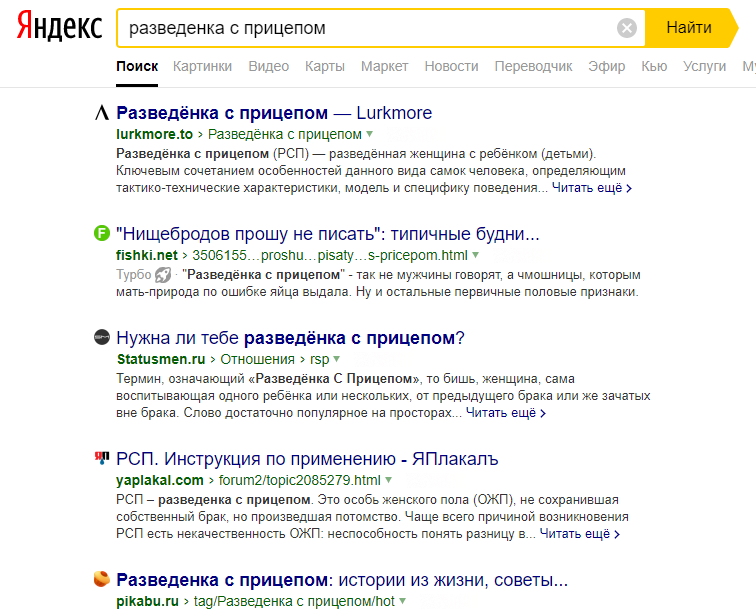Screen dimensions: 756x613
Task: Click the Турбо rocket icon
Action: 163,275
